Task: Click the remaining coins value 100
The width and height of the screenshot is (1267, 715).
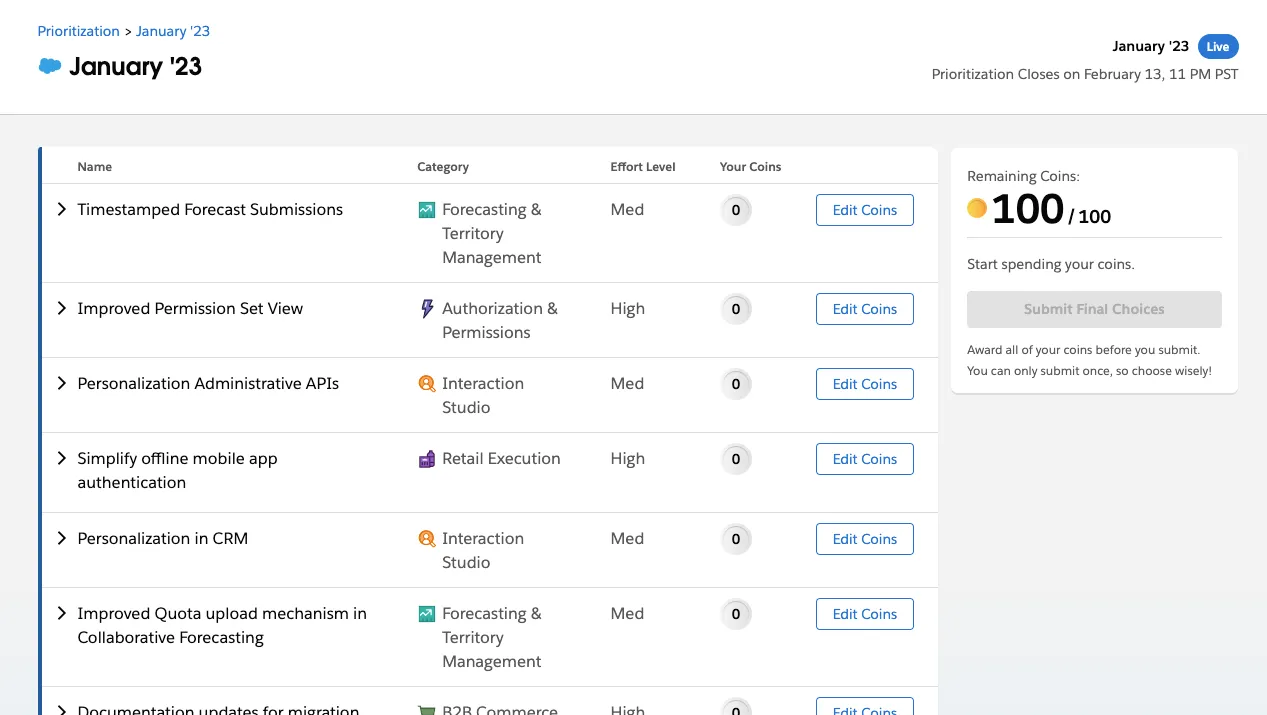Action: point(1028,209)
